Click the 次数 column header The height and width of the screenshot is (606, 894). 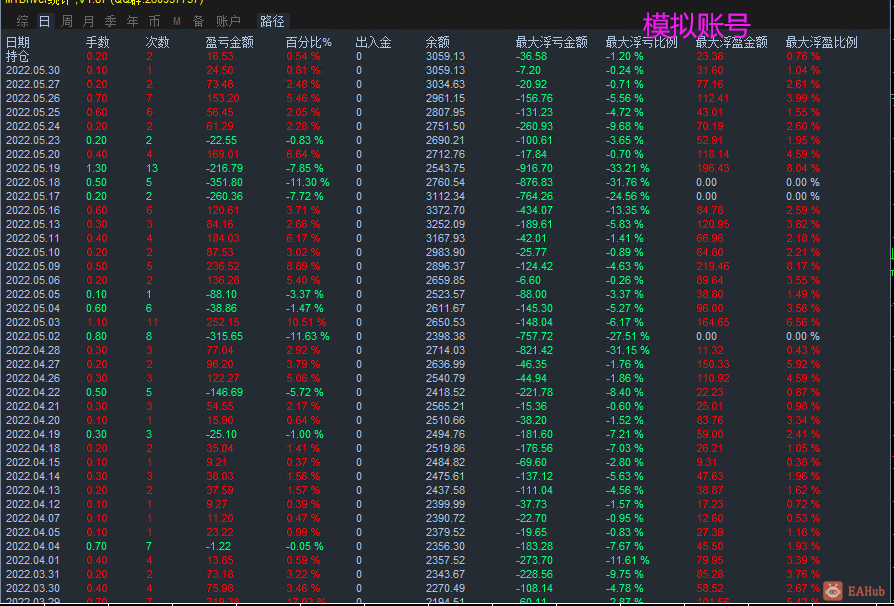coord(157,42)
